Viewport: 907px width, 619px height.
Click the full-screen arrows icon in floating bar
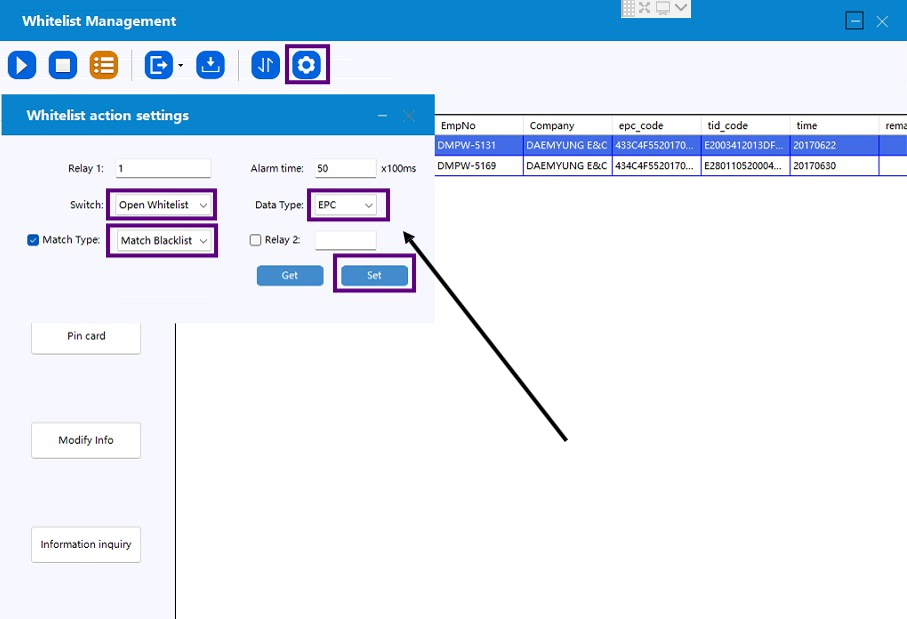644,8
